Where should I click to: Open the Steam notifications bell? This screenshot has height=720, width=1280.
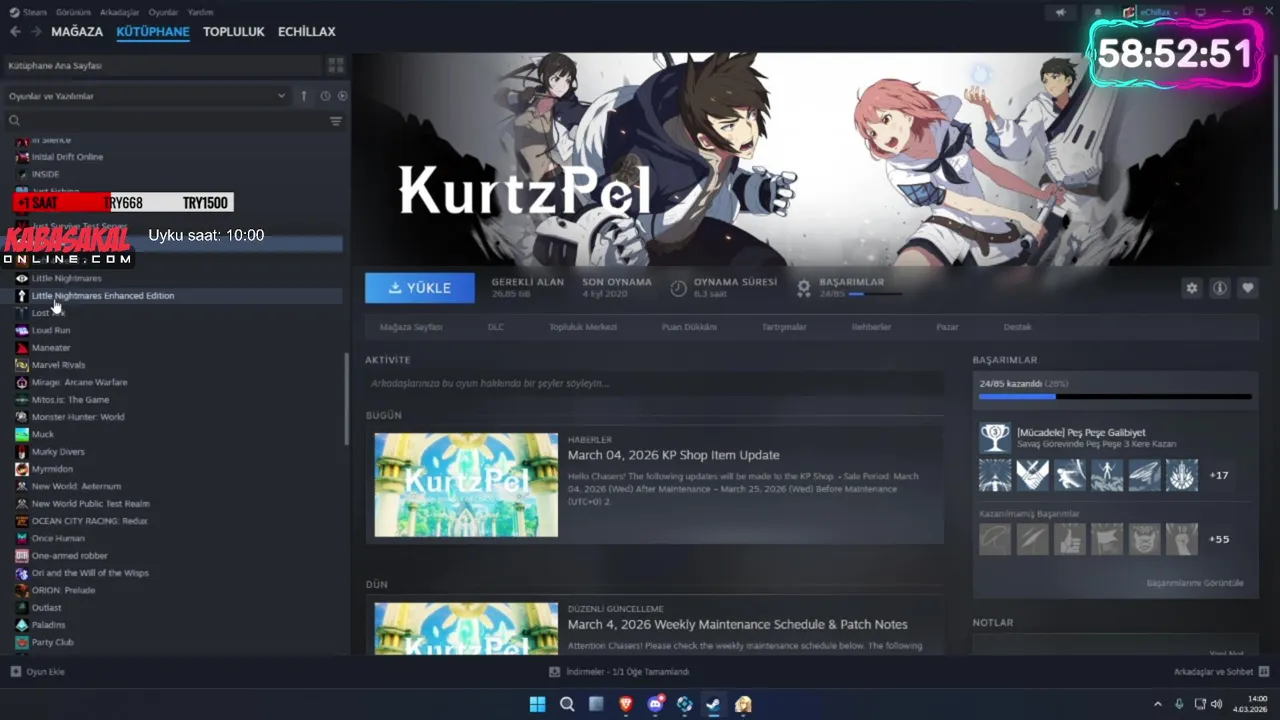[x=1097, y=12]
